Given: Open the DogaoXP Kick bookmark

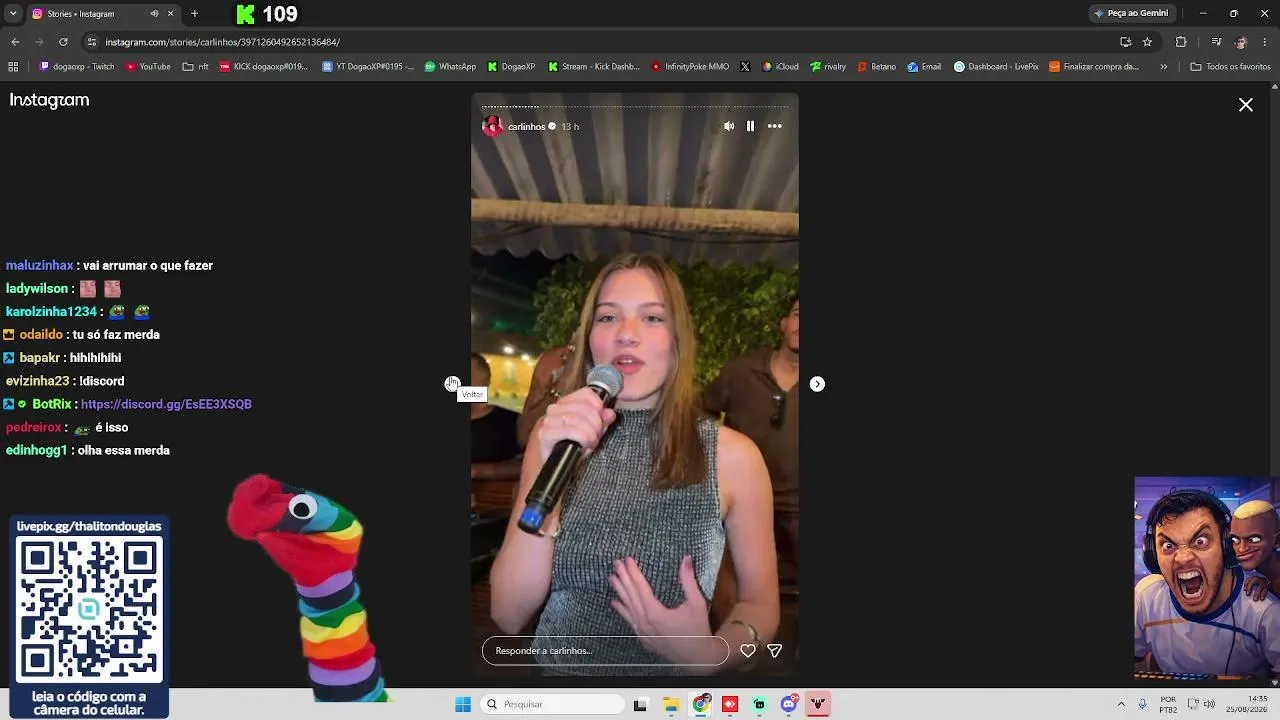Looking at the screenshot, I should pos(512,67).
